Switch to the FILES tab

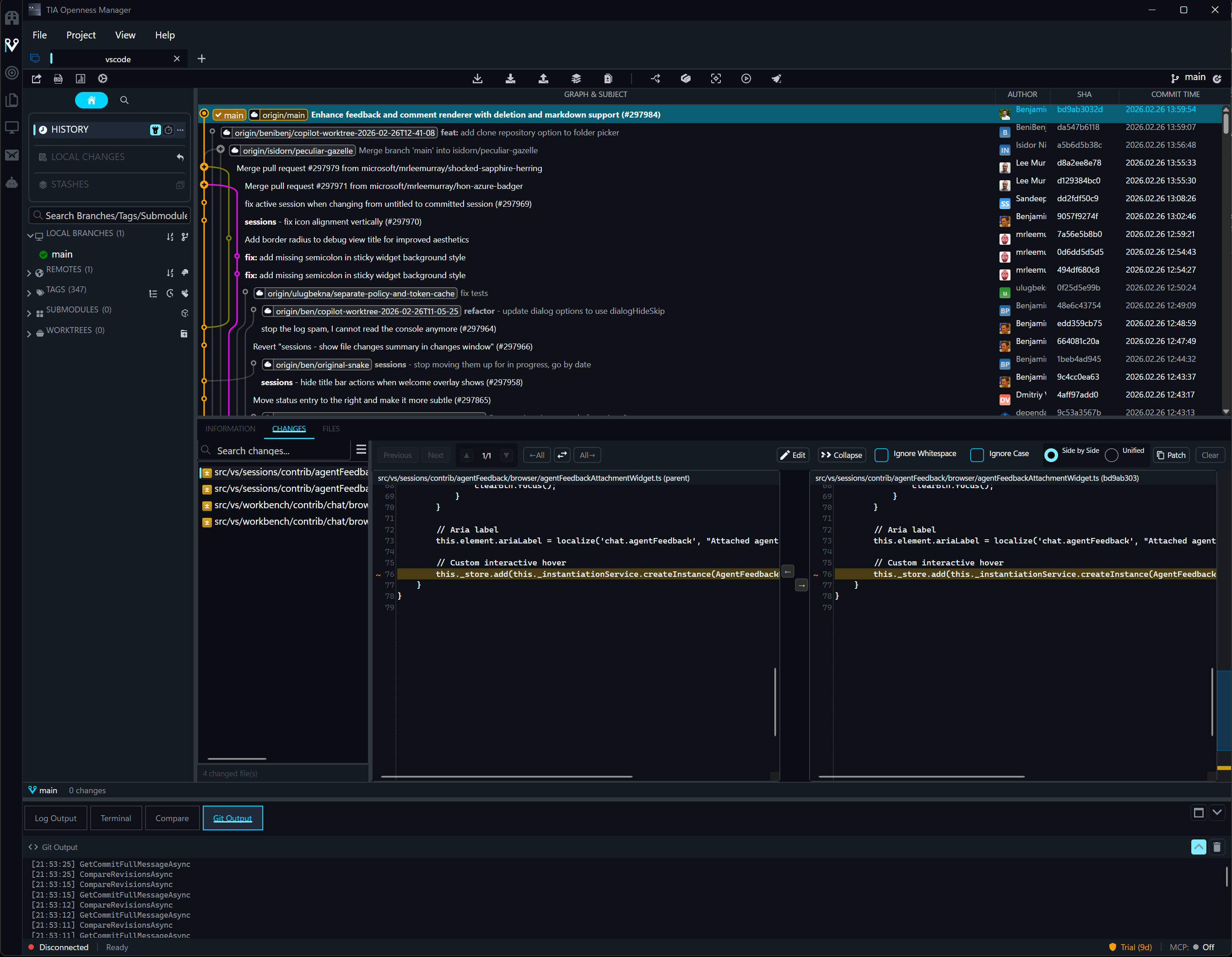330,429
